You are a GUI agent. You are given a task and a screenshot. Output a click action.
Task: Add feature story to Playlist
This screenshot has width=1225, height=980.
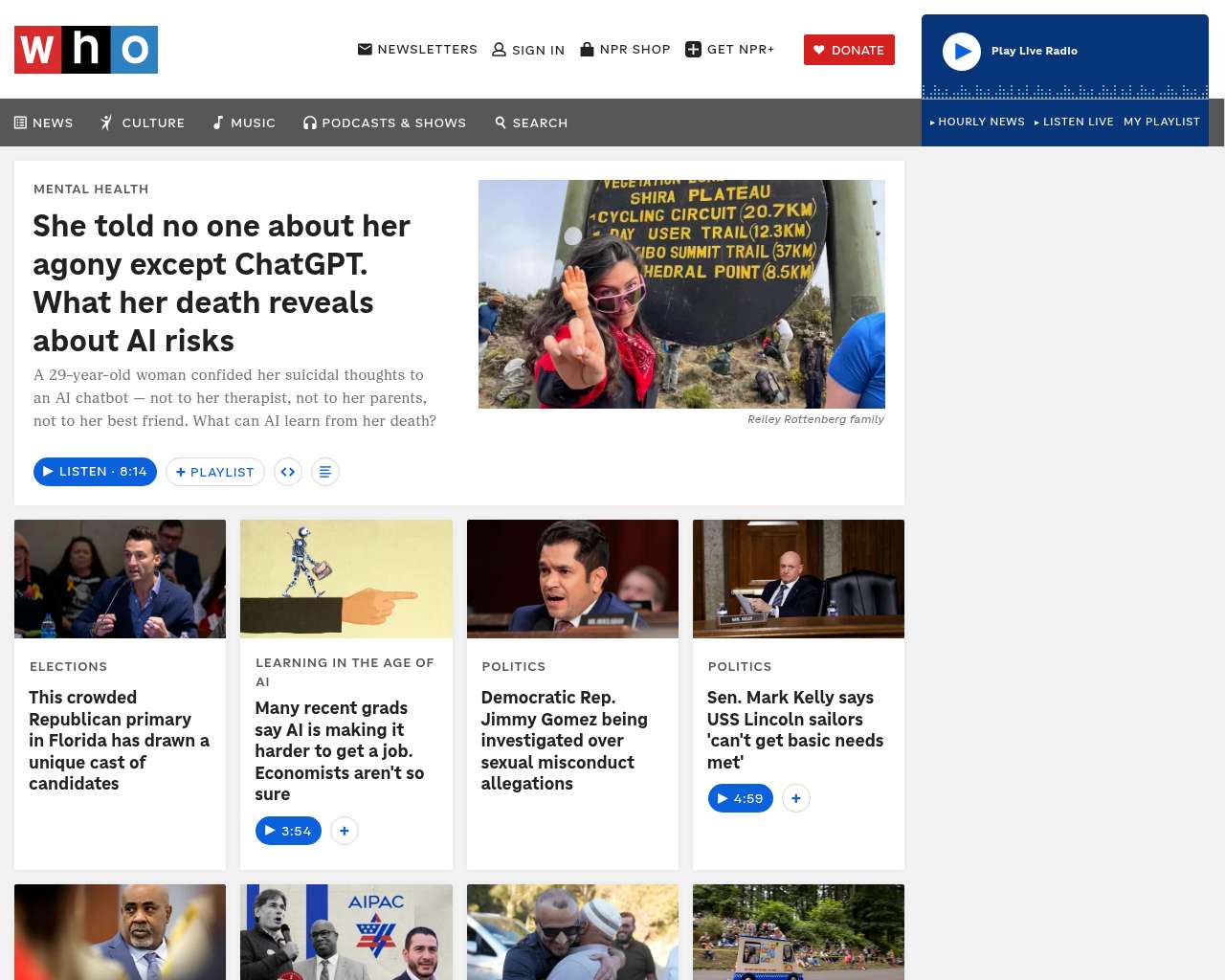[215, 472]
